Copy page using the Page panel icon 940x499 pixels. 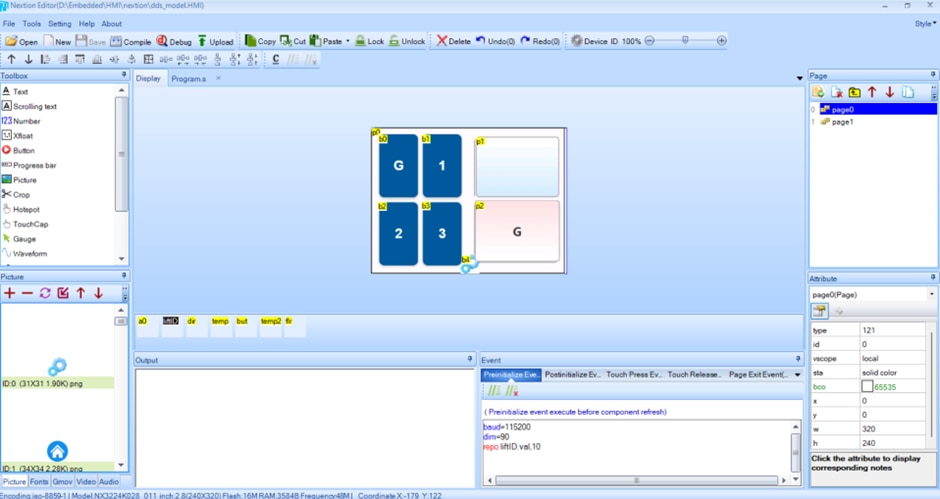click(x=908, y=92)
